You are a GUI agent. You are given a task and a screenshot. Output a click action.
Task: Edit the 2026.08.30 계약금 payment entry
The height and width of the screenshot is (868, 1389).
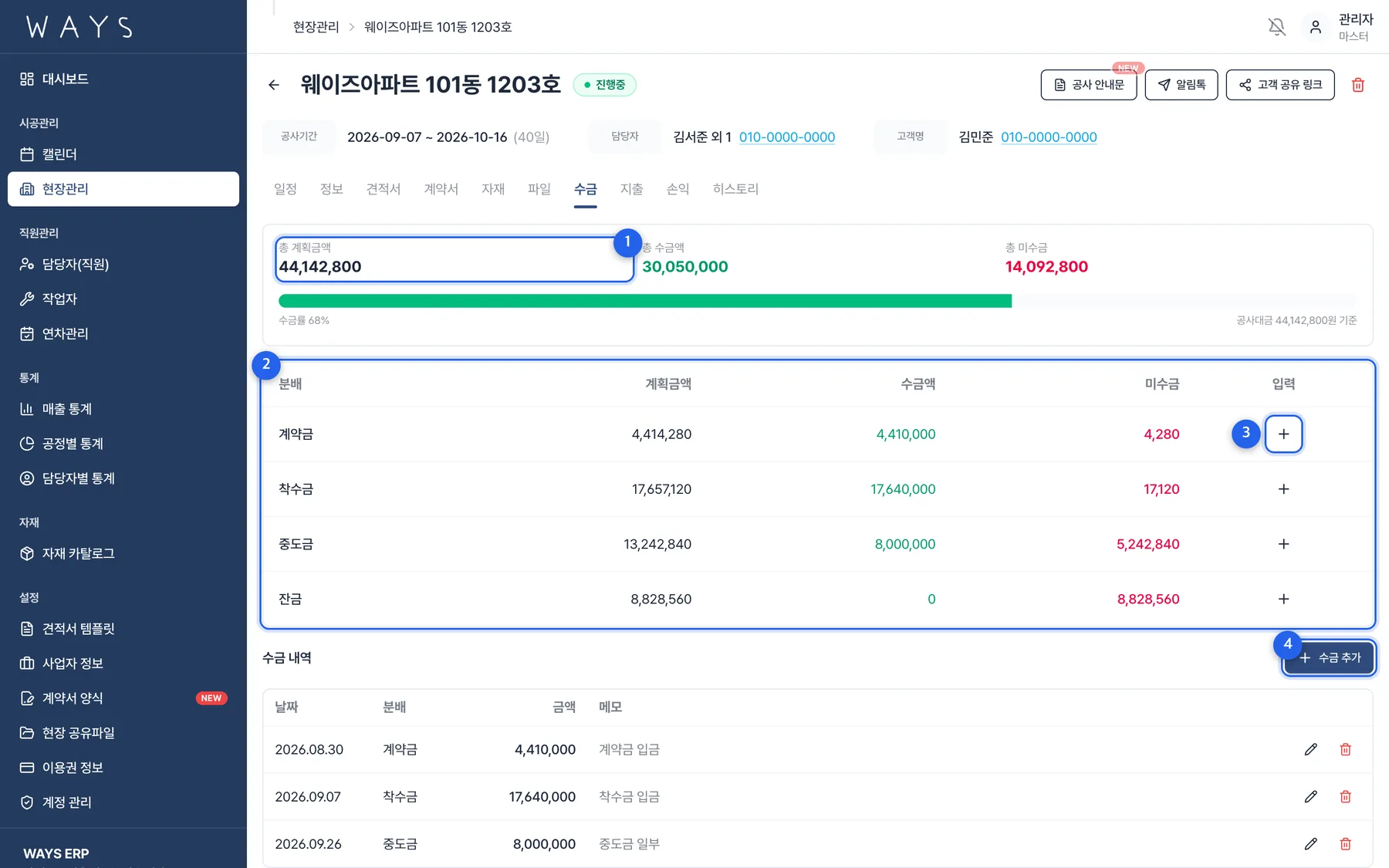click(1310, 749)
